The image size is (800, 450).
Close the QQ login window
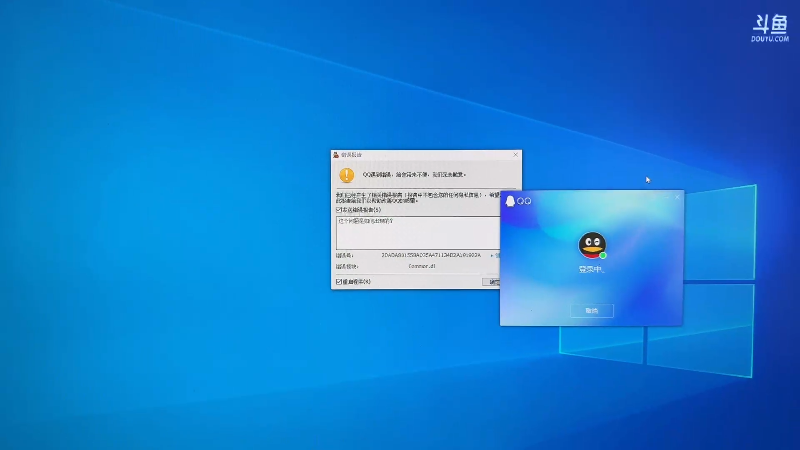pyautogui.click(x=677, y=197)
